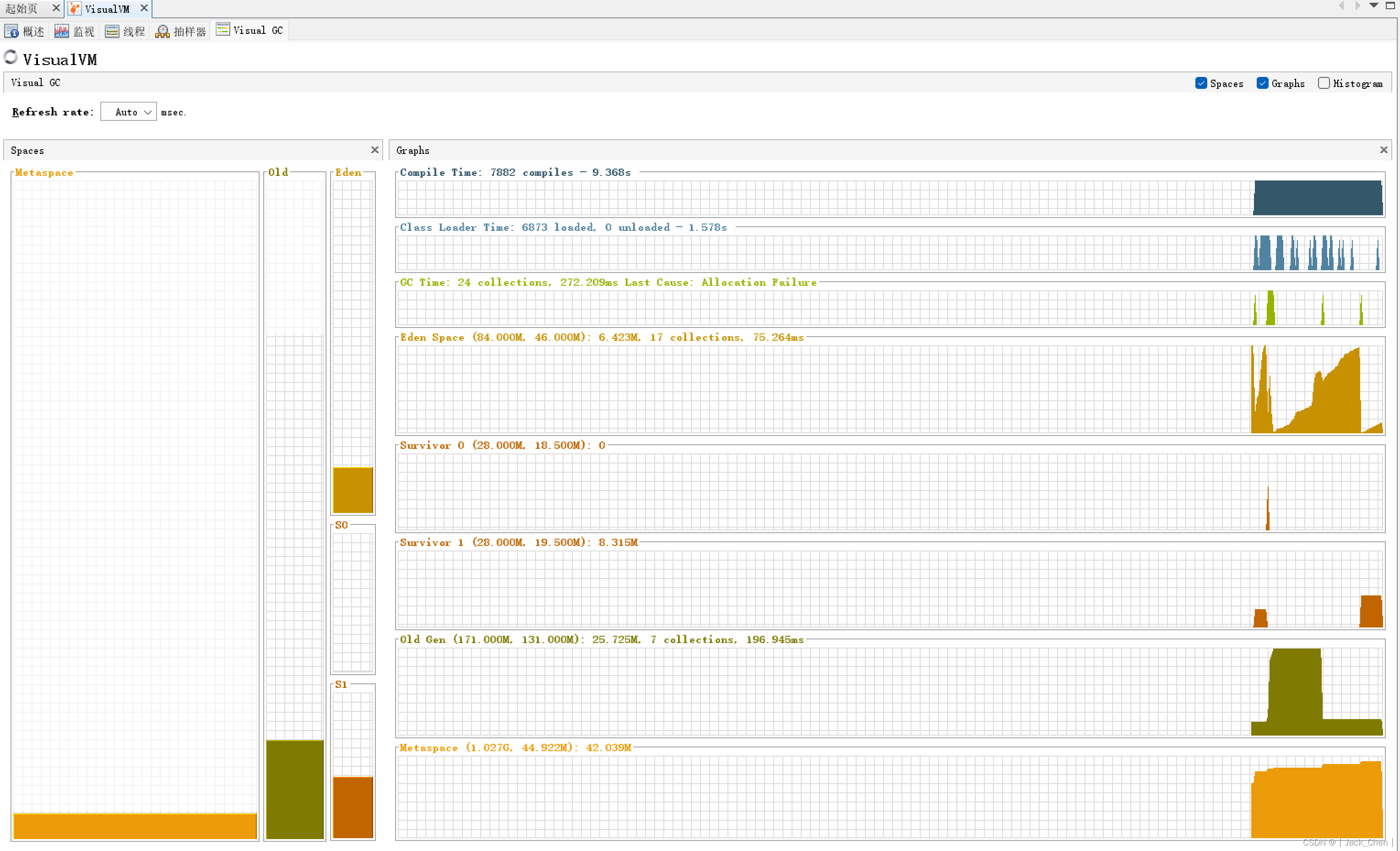Screen dimensions: 1400x851
Task: Click the 监视 monitor tab icon
Action: click(x=61, y=31)
